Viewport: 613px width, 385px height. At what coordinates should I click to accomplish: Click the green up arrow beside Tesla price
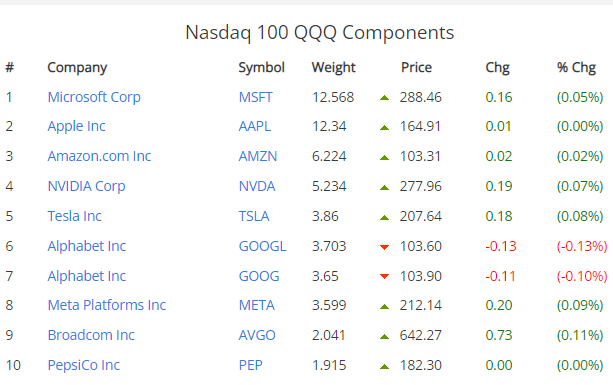pos(384,217)
